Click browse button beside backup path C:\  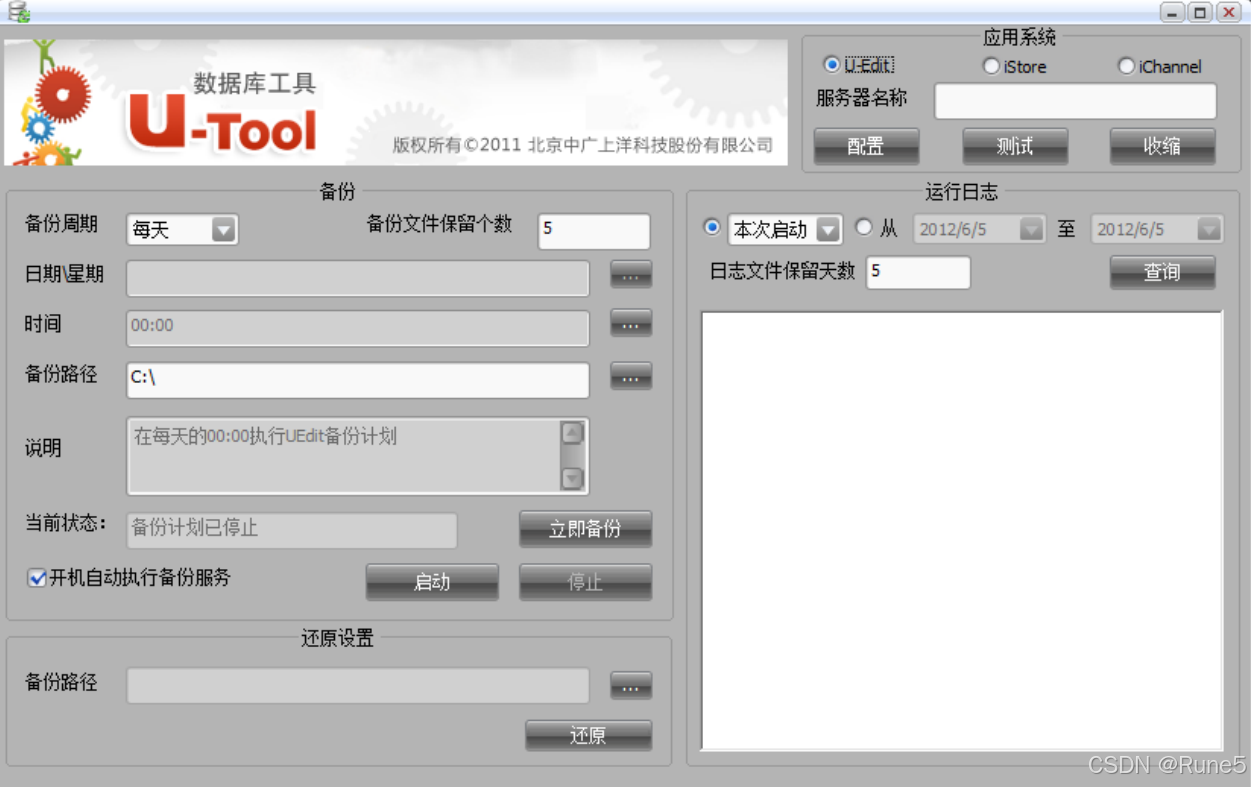pos(631,376)
